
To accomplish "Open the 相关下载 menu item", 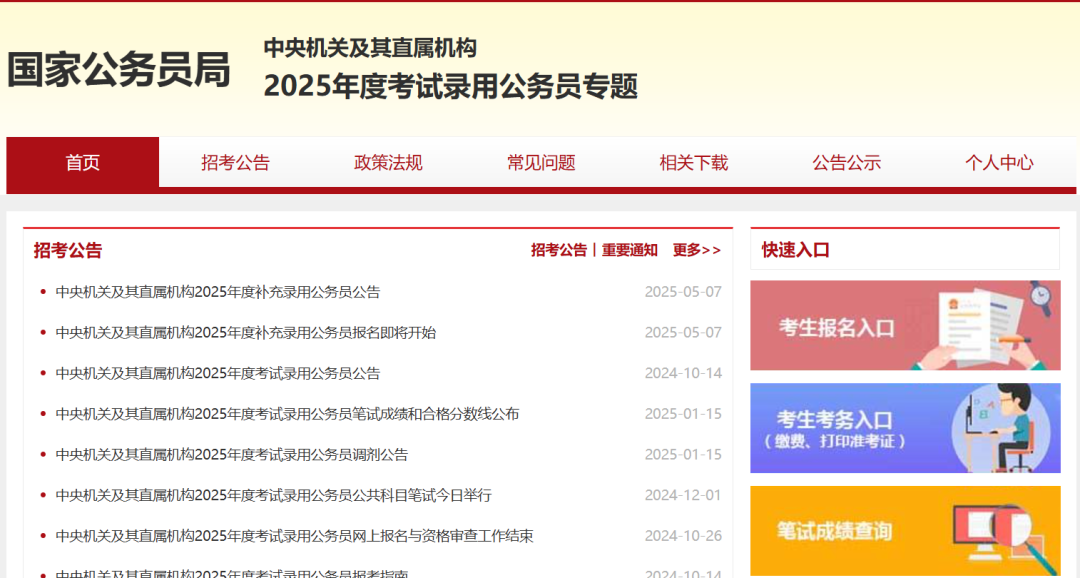I will (693, 163).
